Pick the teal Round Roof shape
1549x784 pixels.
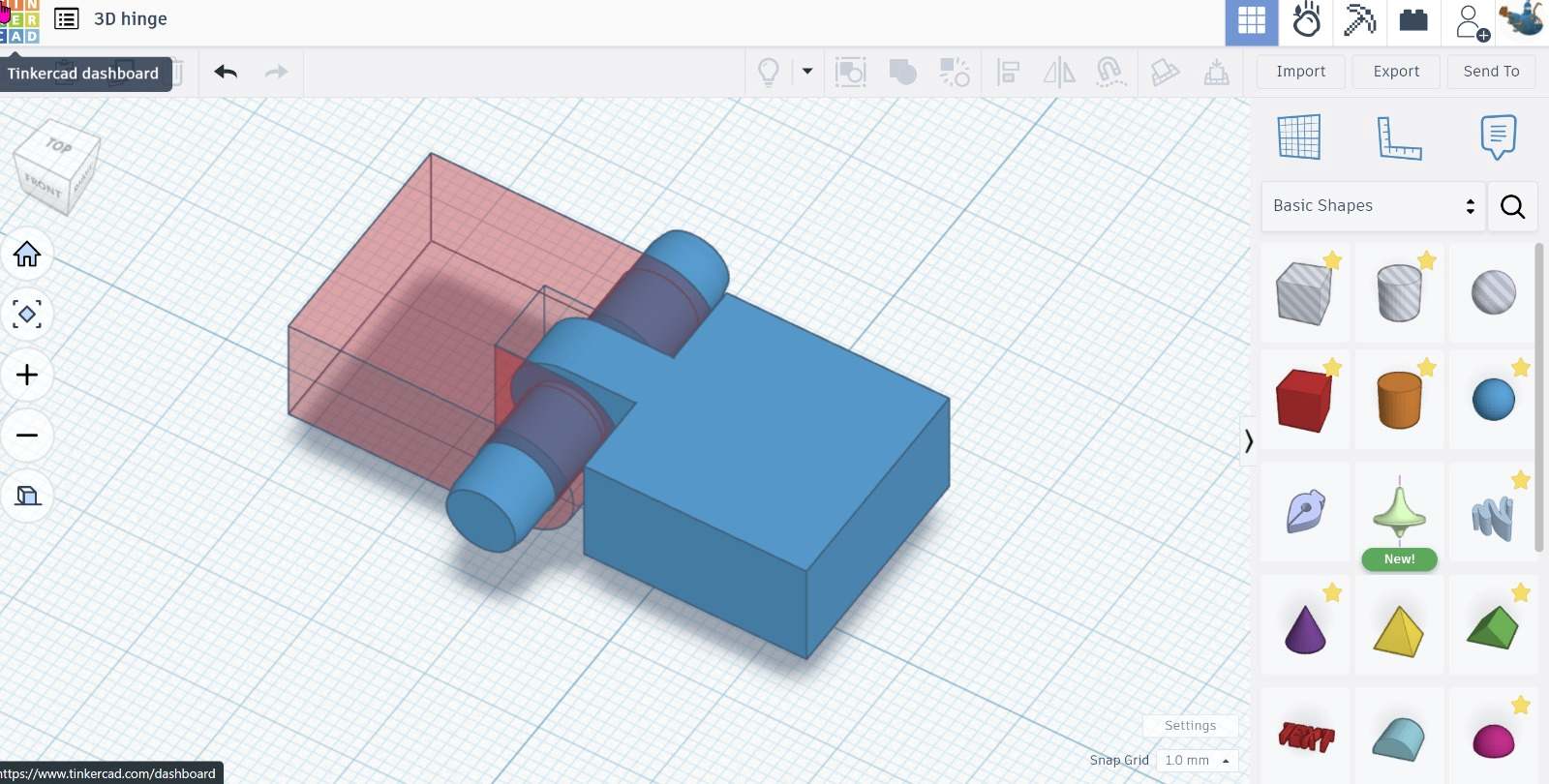(x=1399, y=739)
